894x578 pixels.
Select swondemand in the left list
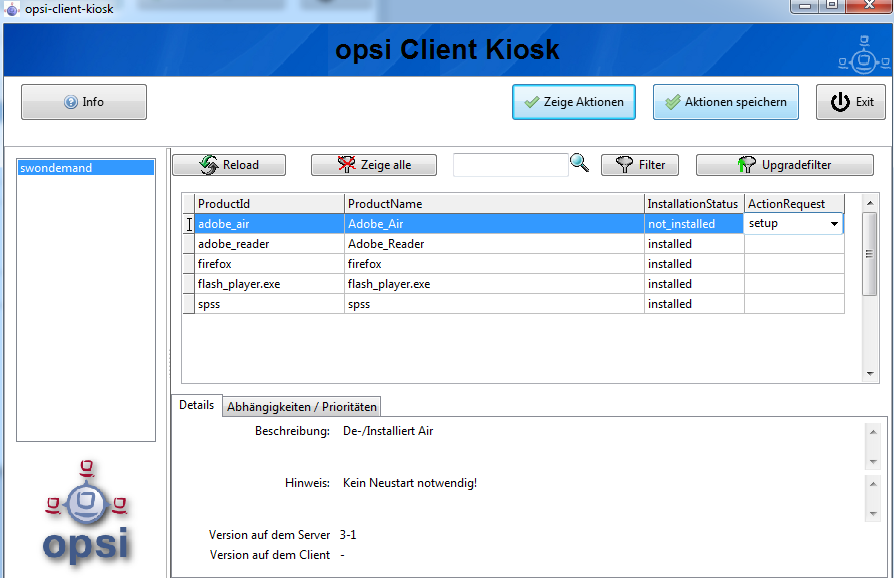coord(86,168)
